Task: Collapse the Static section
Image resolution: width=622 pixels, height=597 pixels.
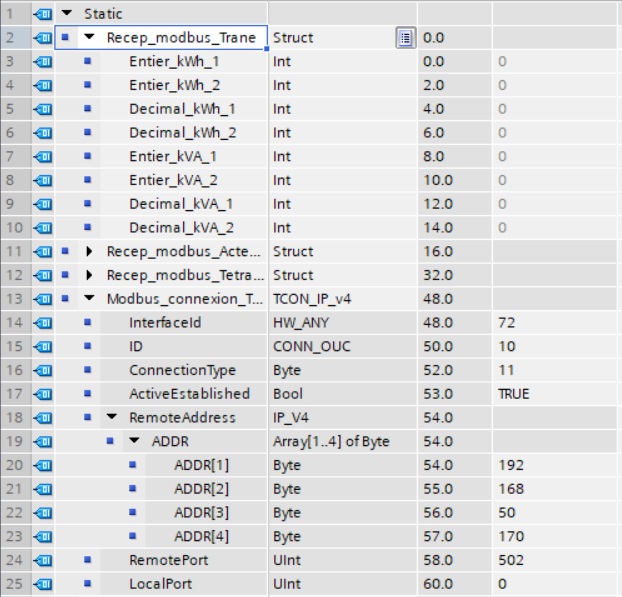Action: pyautogui.click(x=67, y=14)
